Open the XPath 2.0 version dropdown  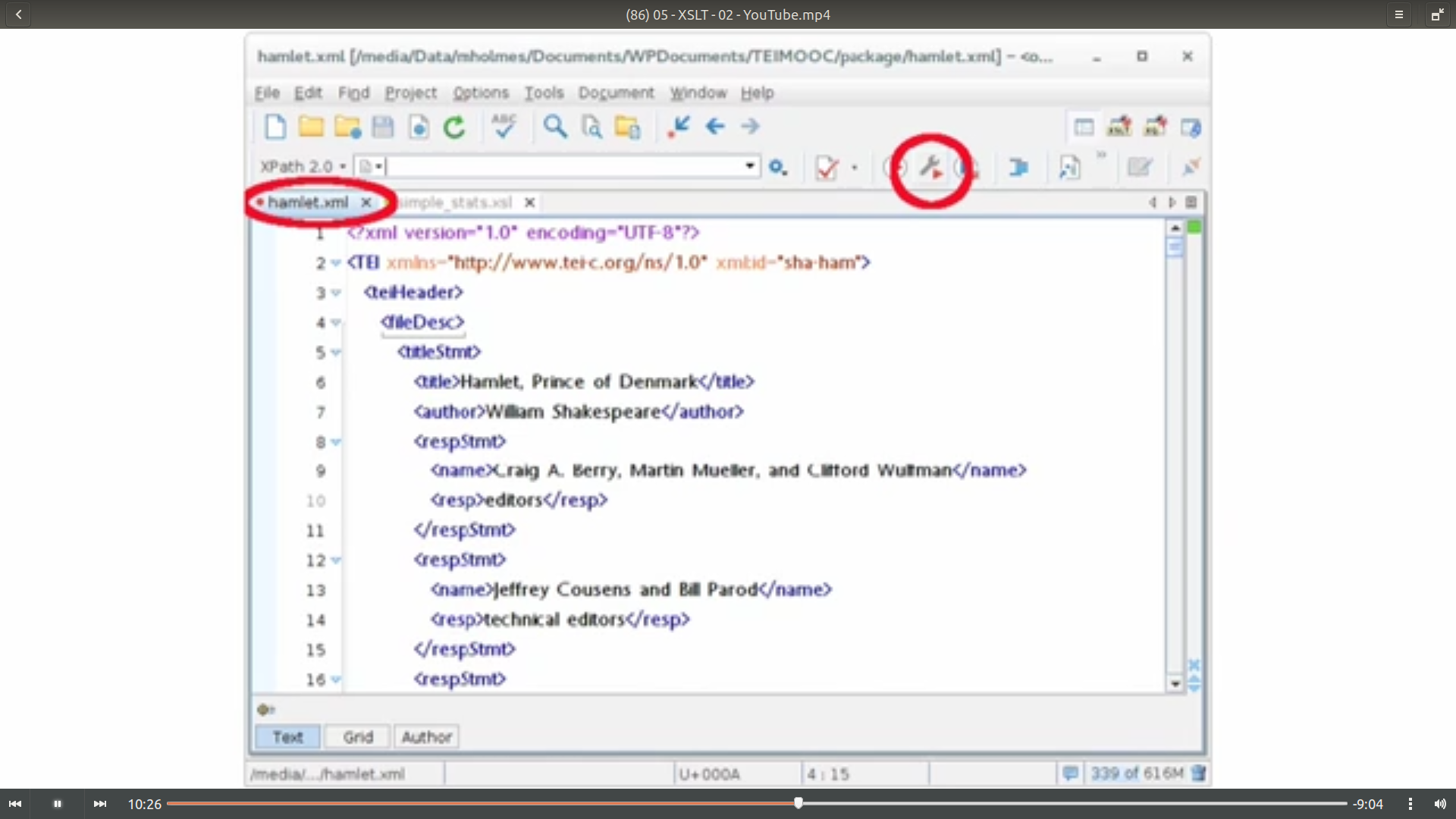[x=303, y=166]
